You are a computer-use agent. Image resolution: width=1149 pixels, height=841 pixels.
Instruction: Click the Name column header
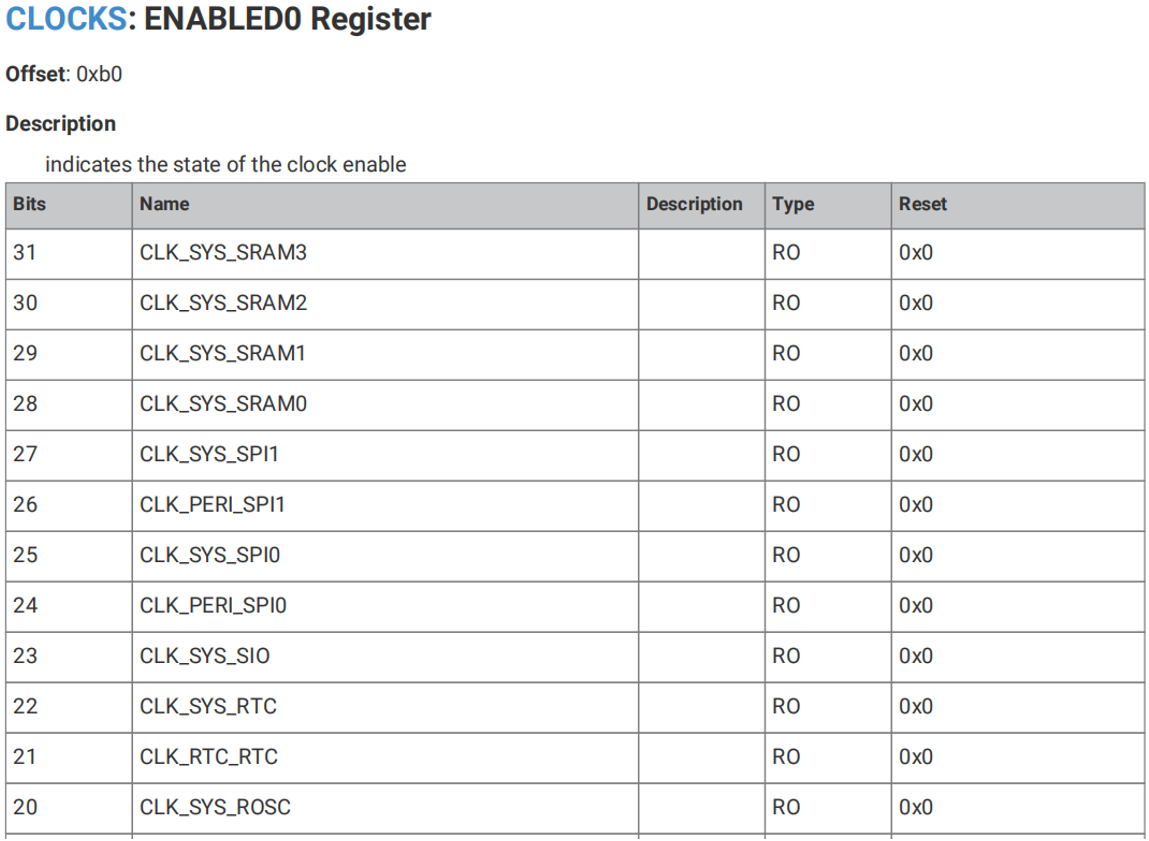164,204
